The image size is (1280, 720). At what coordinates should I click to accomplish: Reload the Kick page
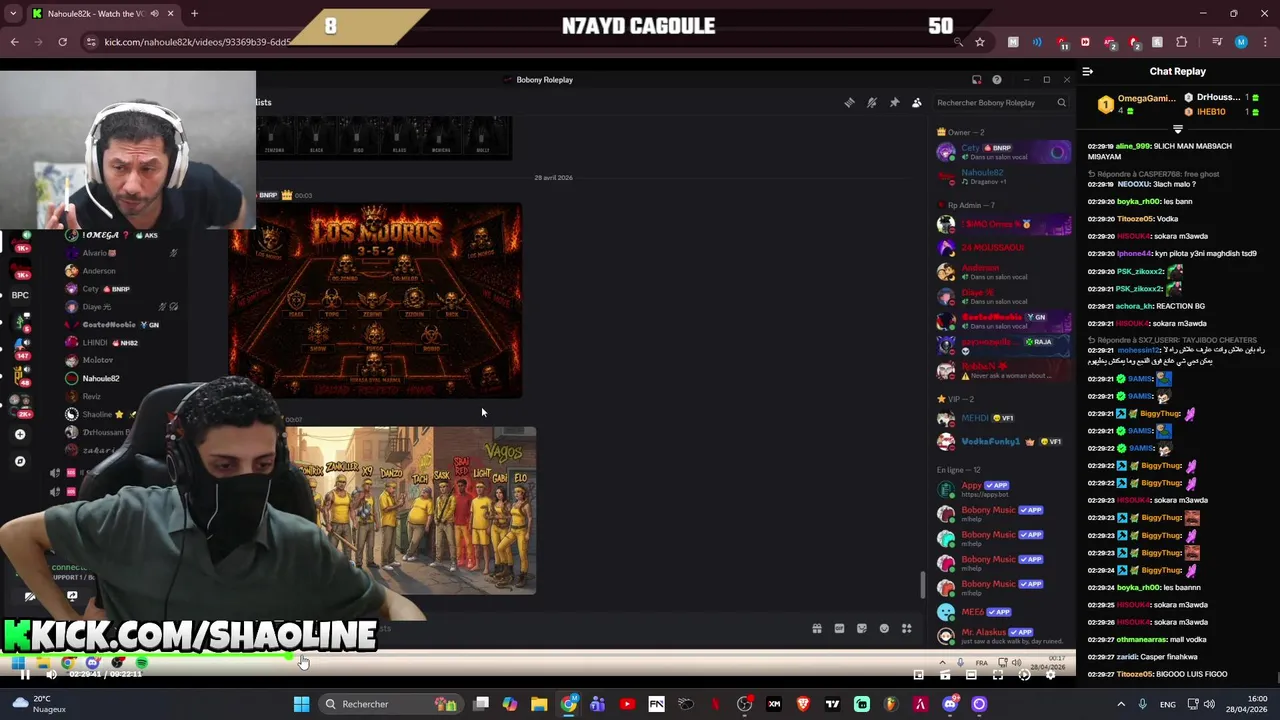coord(63,42)
